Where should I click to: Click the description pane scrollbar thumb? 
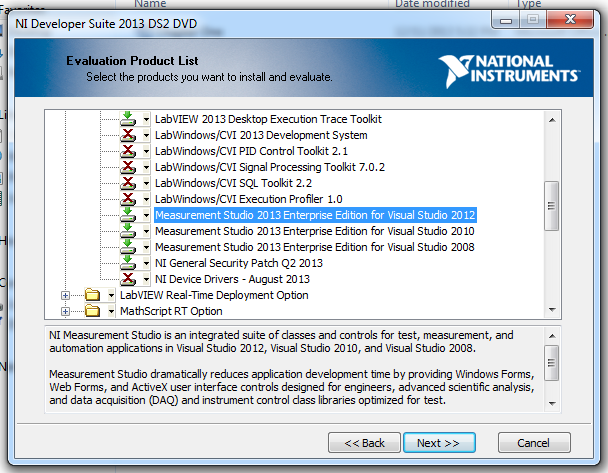[x=551, y=363]
